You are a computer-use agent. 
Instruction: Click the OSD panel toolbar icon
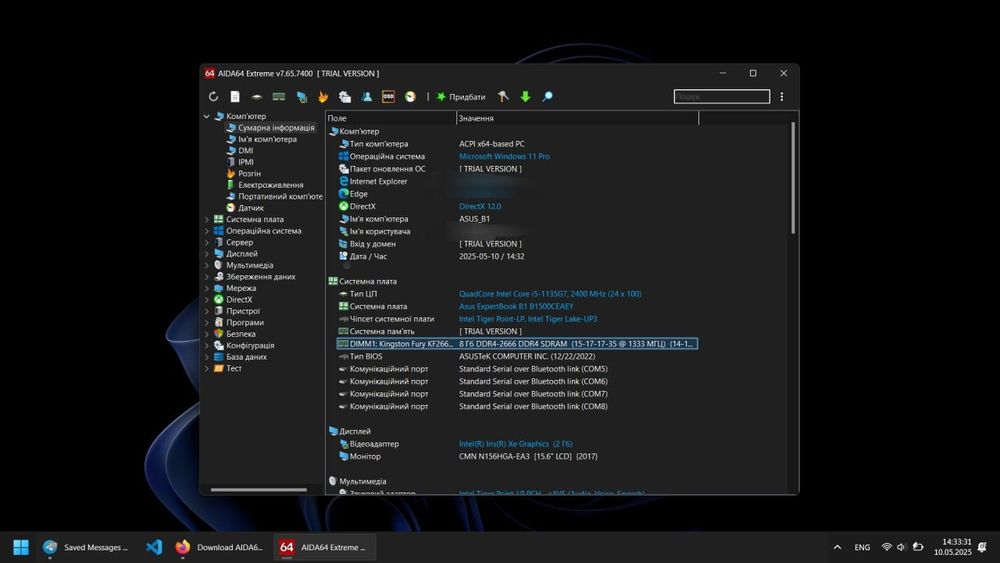(388, 96)
